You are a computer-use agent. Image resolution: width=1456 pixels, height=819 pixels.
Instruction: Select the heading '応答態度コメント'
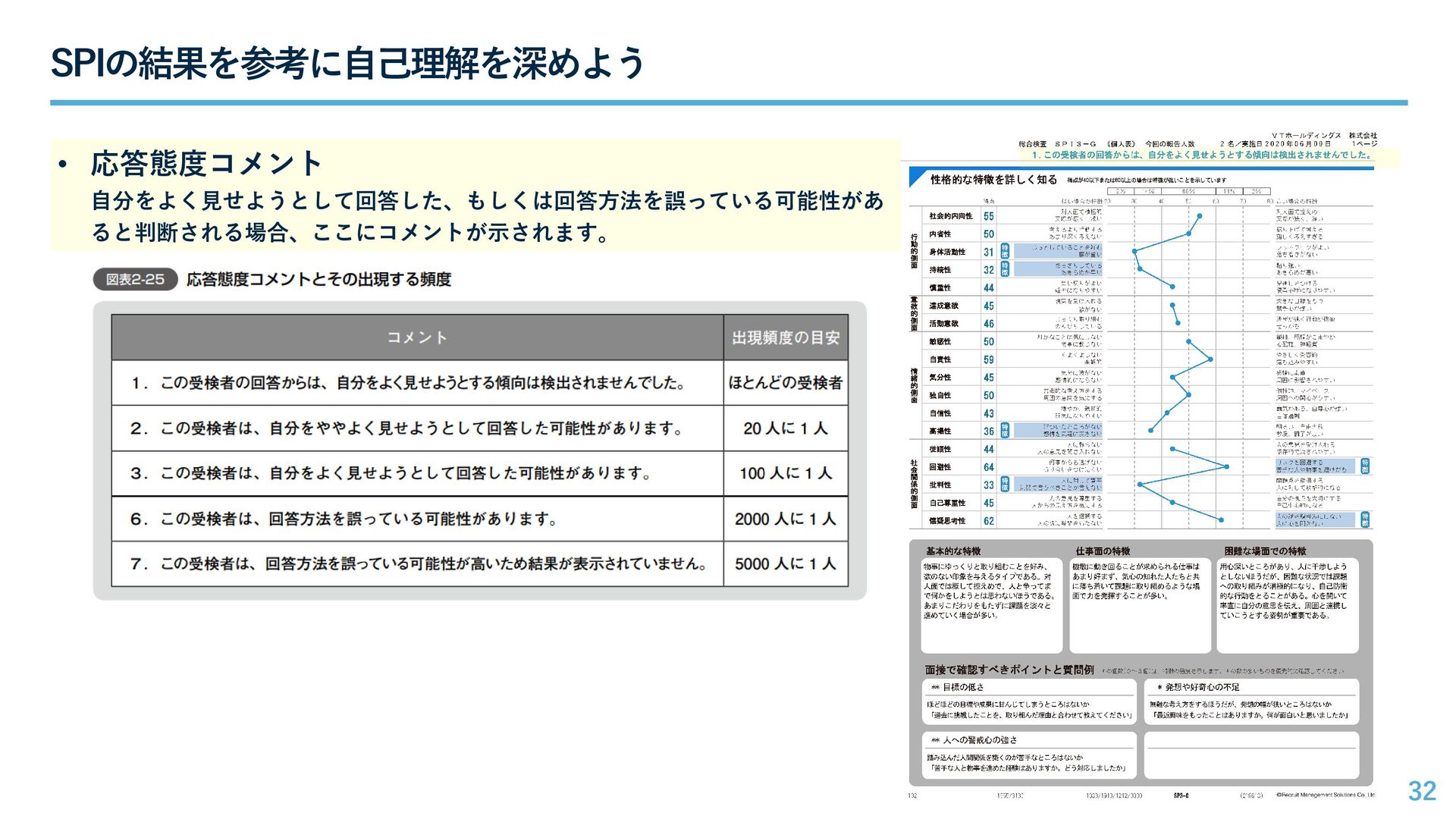click(x=206, y=163)
